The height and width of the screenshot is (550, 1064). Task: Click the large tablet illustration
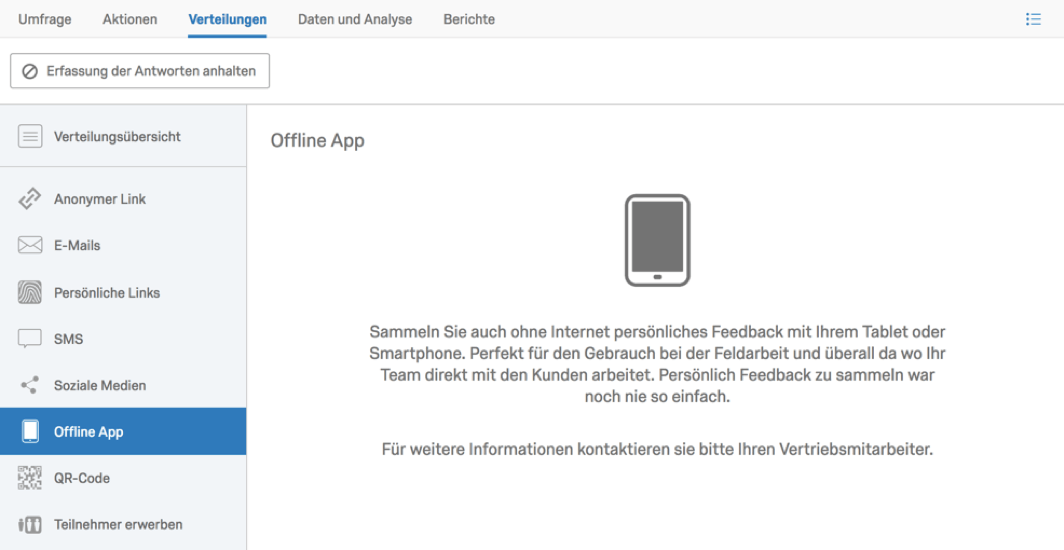pos(657,240)
